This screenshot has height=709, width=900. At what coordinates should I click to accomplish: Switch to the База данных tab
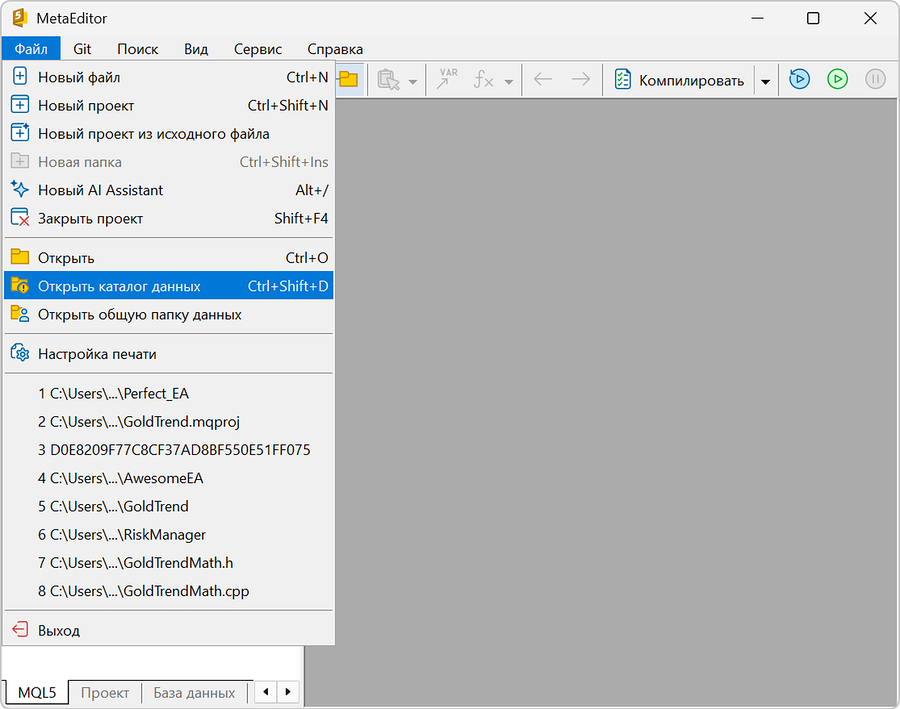194,692
